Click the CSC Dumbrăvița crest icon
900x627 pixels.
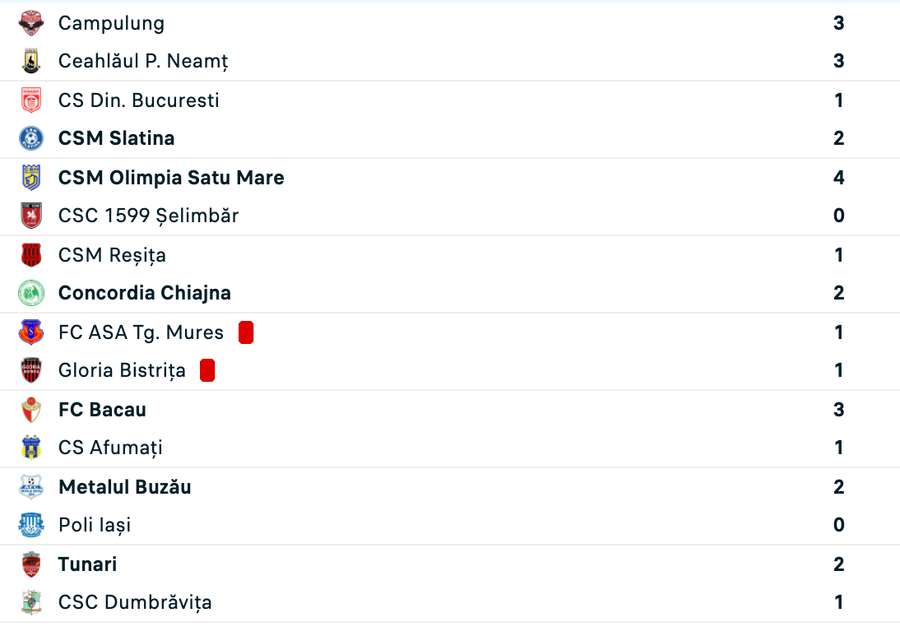click(x=30, y=602)
